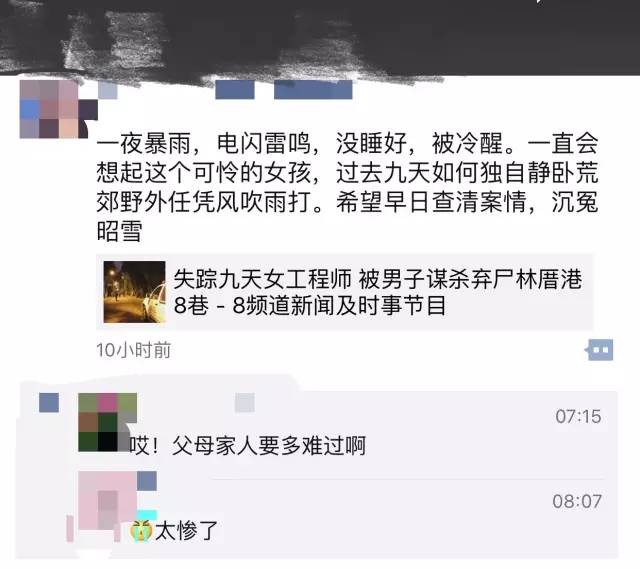Open the pink avatar of the 08:07 commenter

coord(107,500)
